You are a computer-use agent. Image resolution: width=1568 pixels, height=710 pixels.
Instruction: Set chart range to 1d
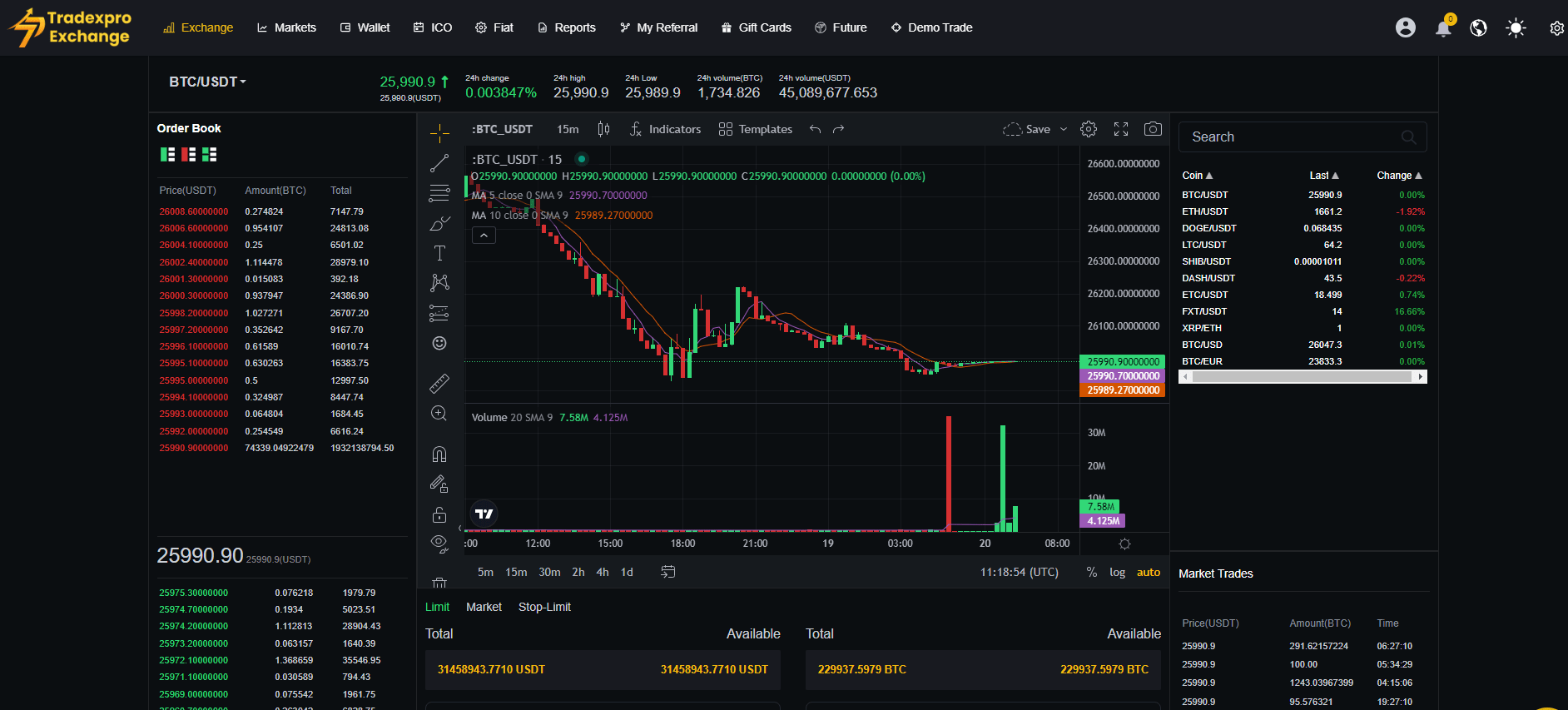627,572
